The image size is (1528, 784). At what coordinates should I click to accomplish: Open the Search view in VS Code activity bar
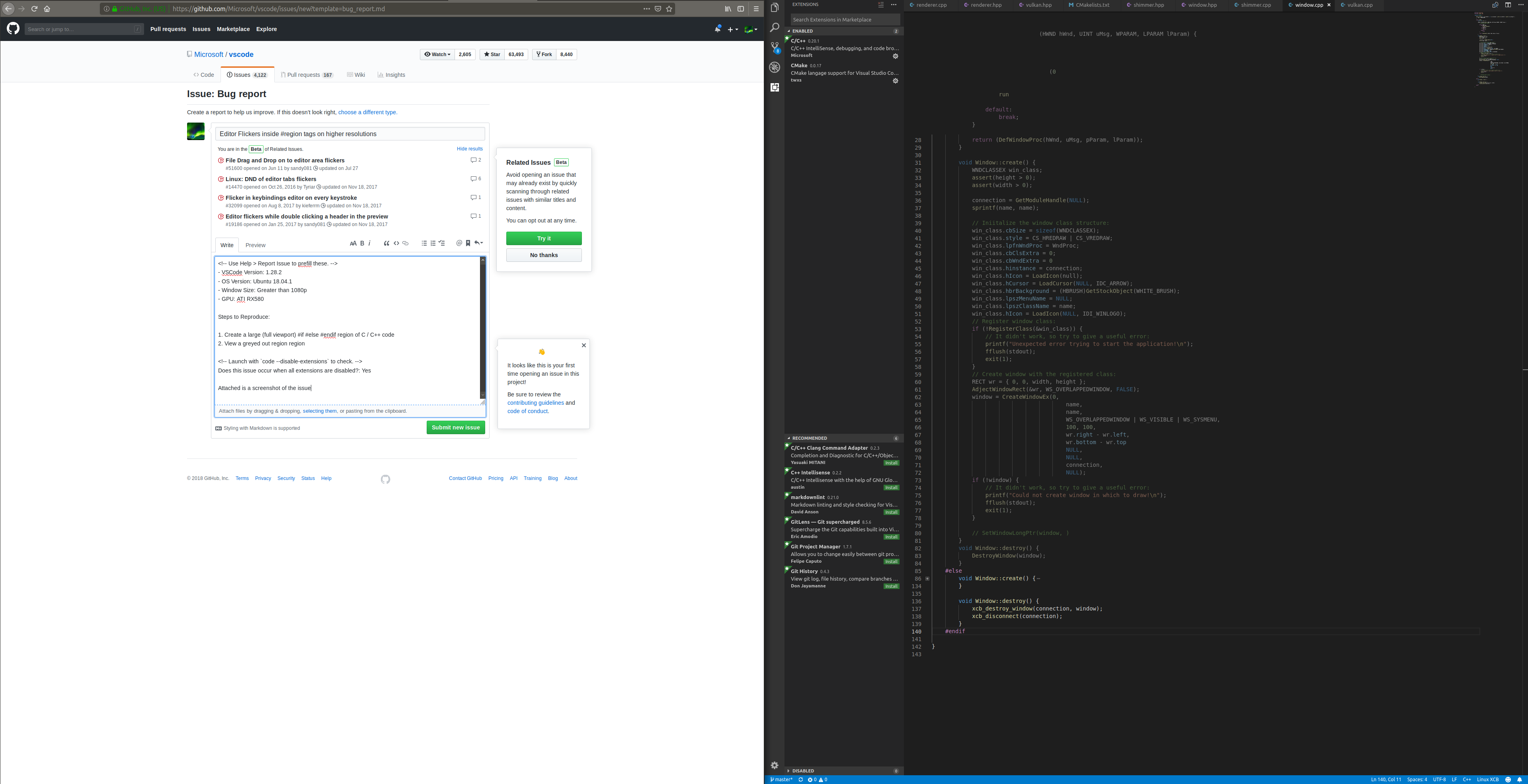pos(774,27)
